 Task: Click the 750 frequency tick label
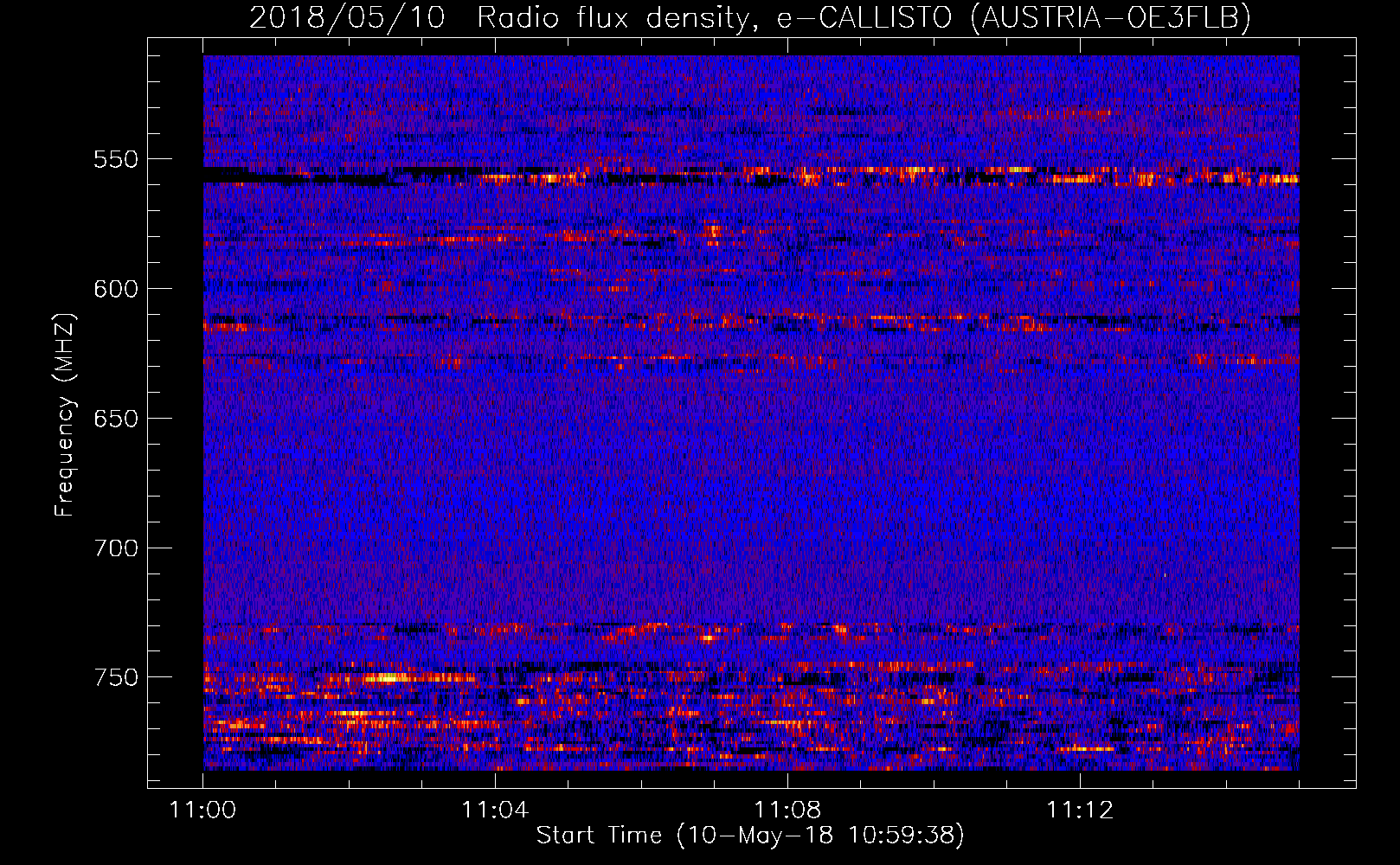(x=116, y=677)
